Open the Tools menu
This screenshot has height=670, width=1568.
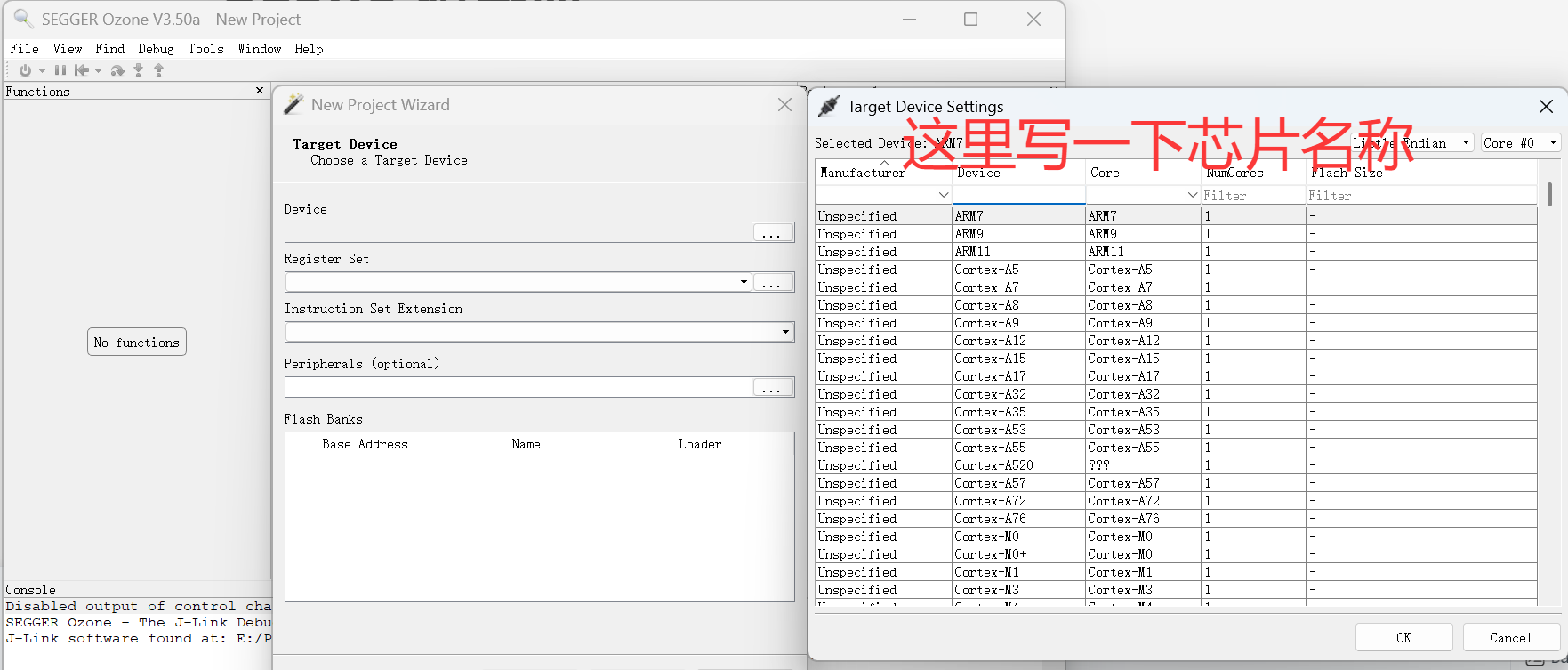[206, 49]
